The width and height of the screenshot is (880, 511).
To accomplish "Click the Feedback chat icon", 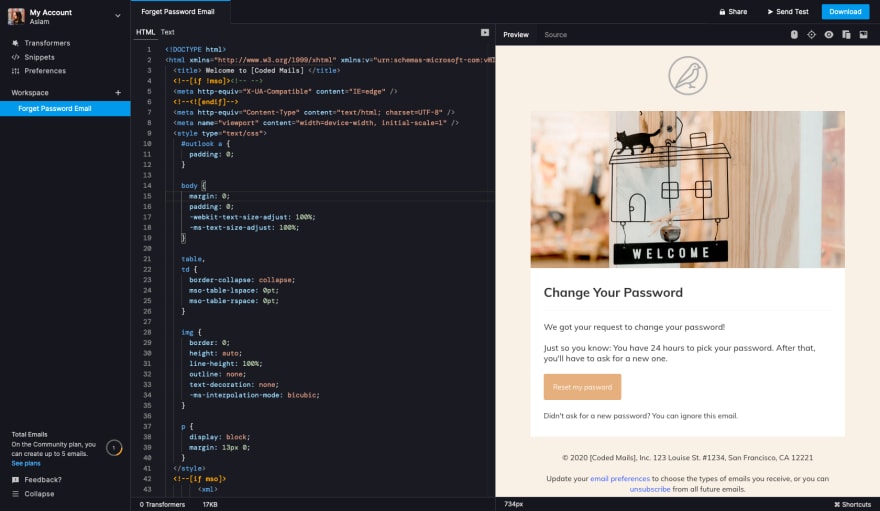I will tap(15, 480).
